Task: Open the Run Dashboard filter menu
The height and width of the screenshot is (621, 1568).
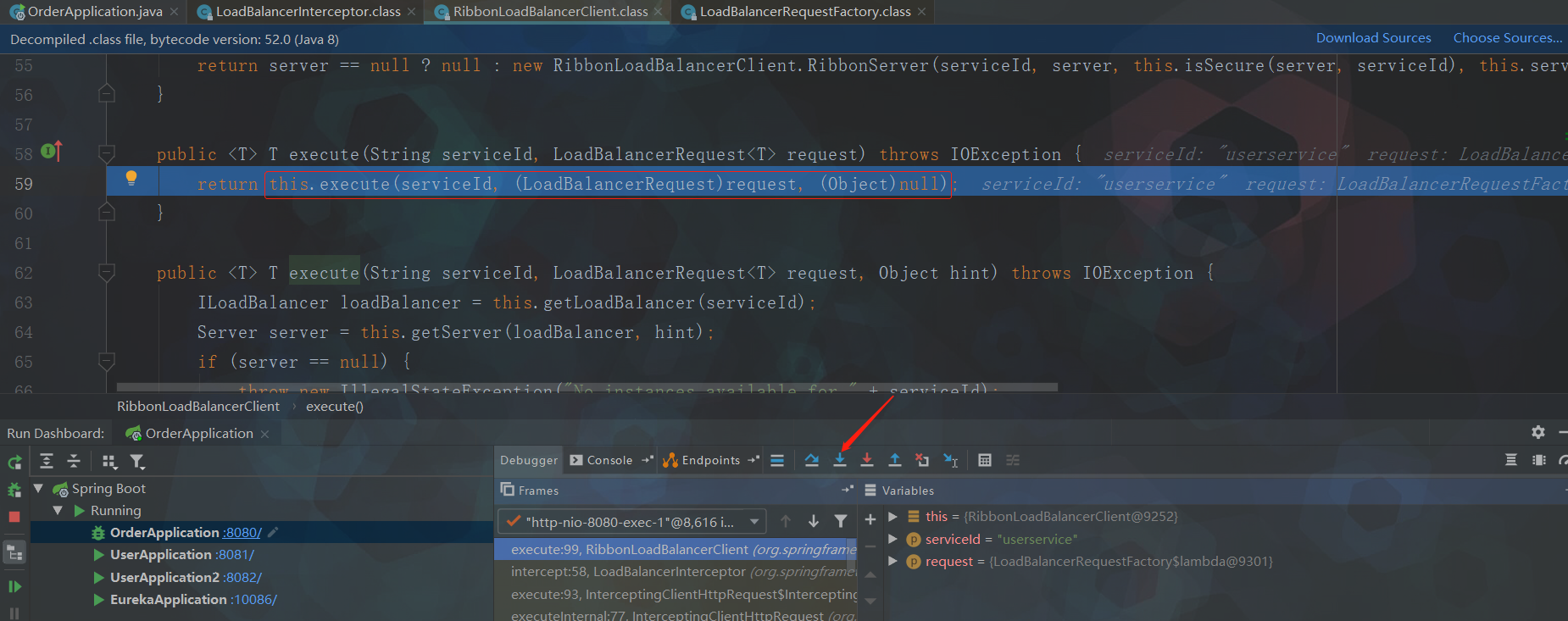Action: coord(137,461)
